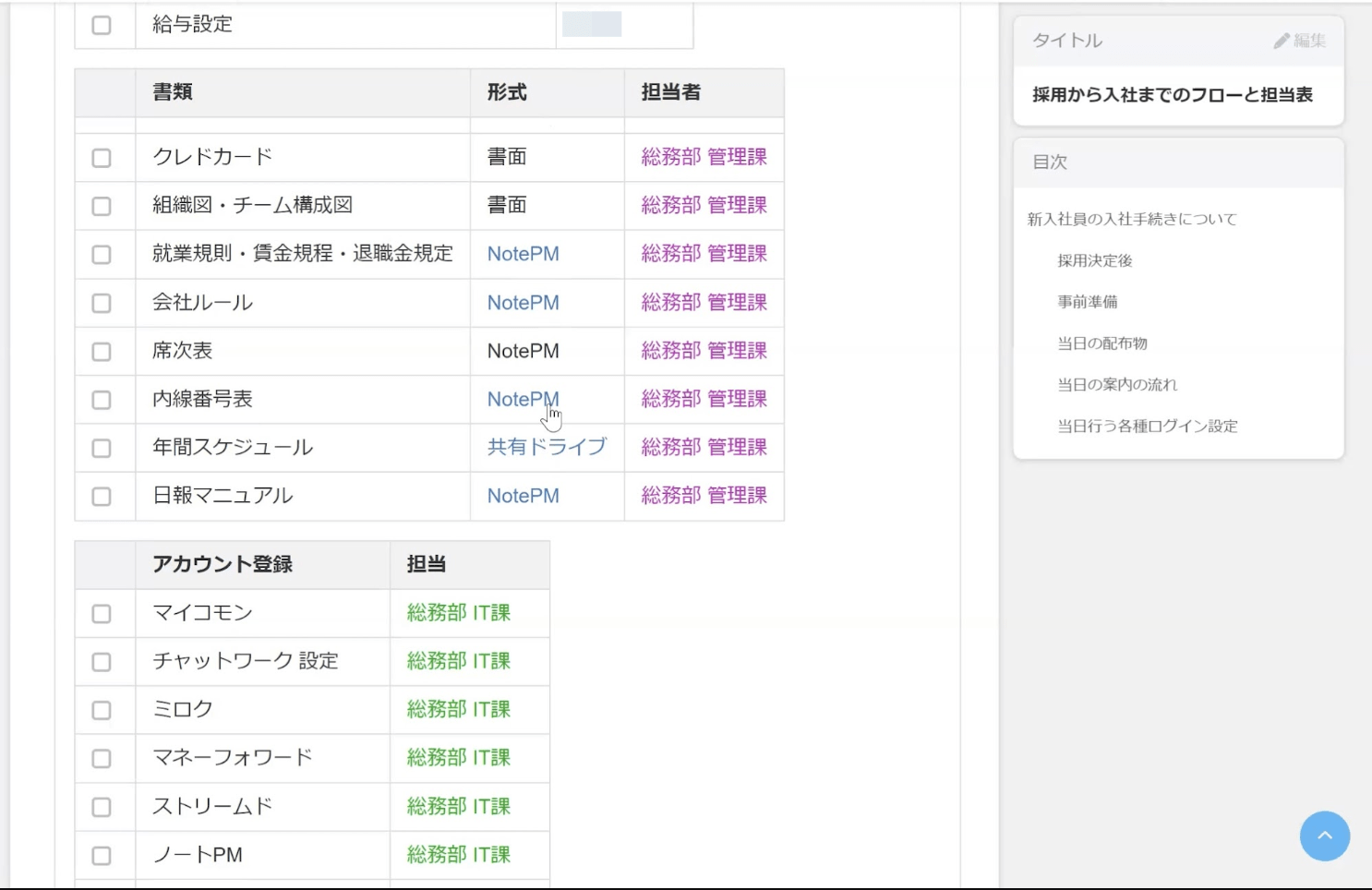Open the 当日行う各種ログイン設定 section link
The image size is (1372, 890).
click(x=1148, y=426)
